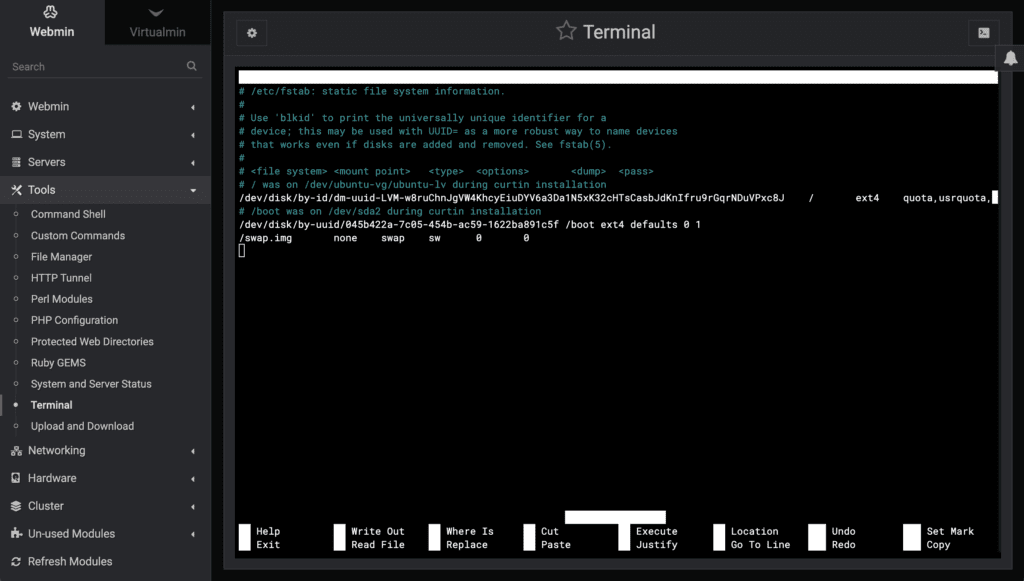Open the terminal configuration gear icon

click(x=251, y=33)
